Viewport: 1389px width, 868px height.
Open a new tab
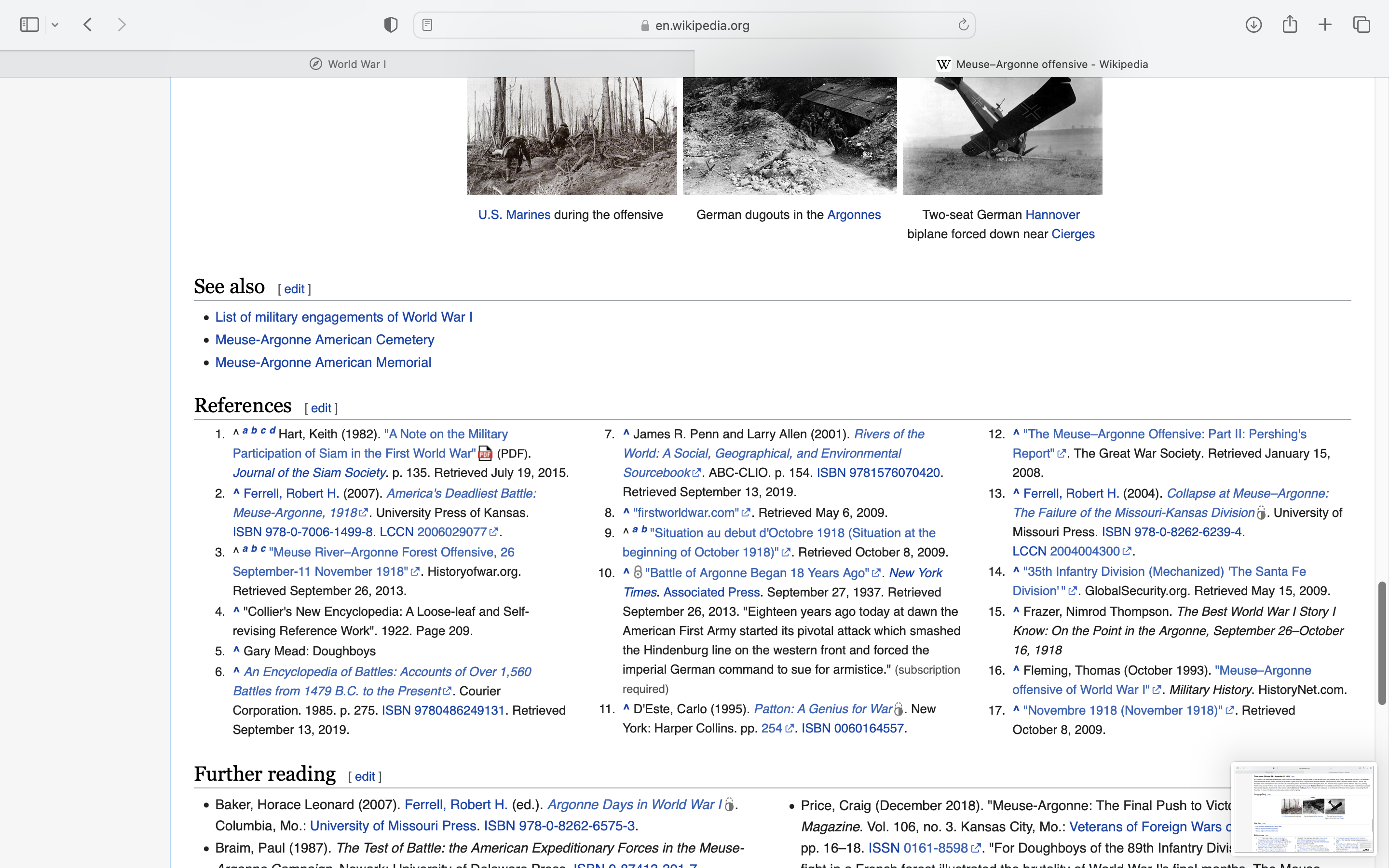[x=1325, y=25]
